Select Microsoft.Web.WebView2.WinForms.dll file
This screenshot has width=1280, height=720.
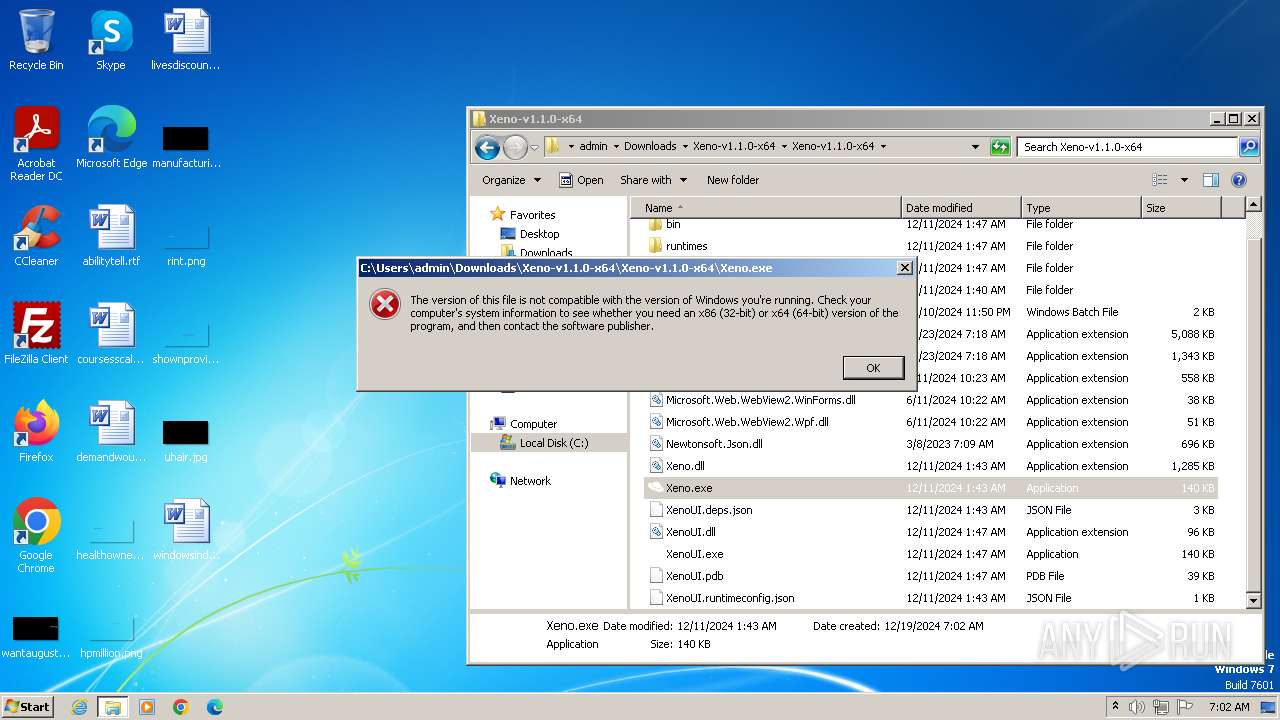pos(760,400)
